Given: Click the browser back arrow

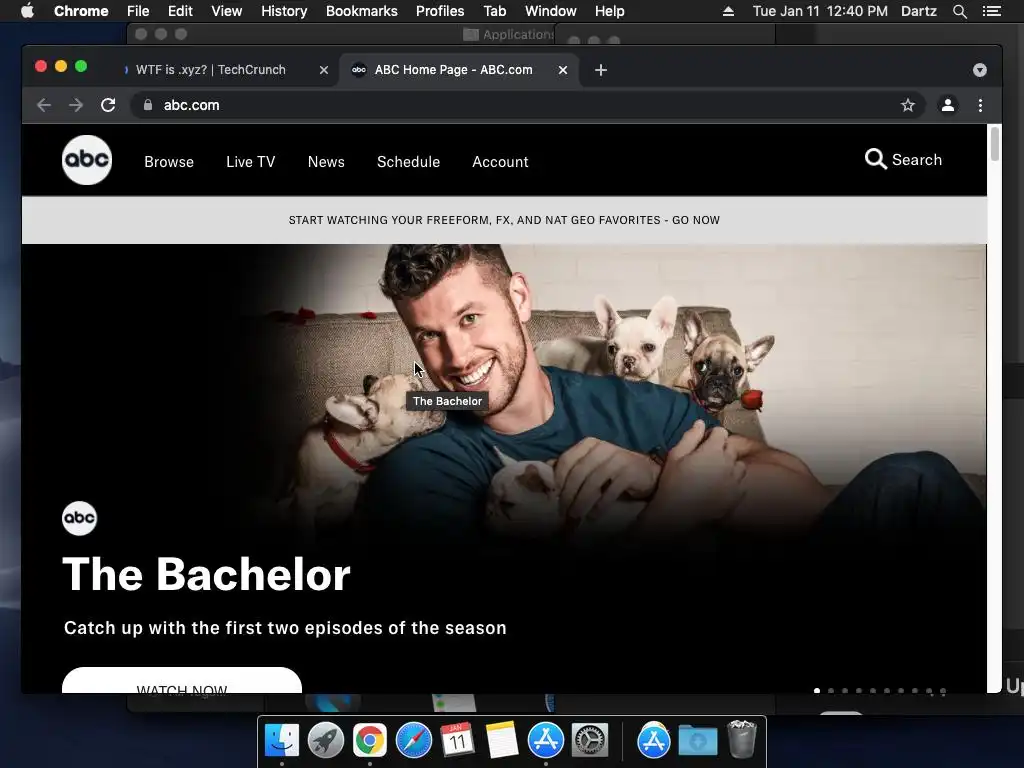Looking at the screenshot, I should click(x=44, y=105).
